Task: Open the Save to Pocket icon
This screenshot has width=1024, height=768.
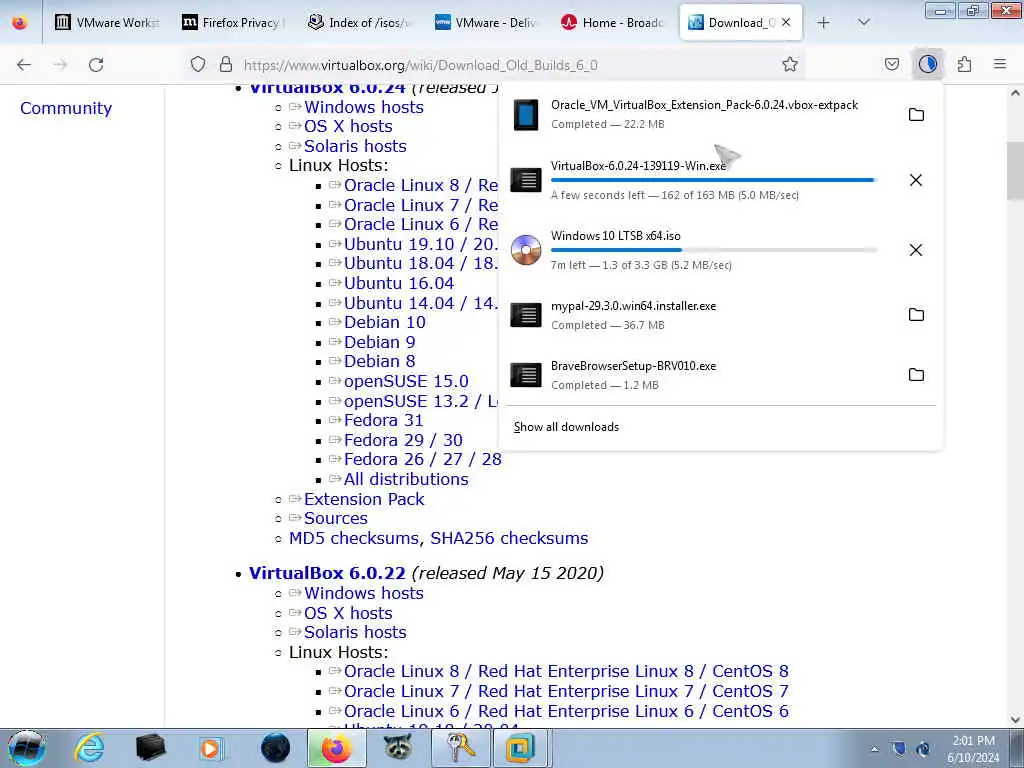Action: click(x=891, y=64)
